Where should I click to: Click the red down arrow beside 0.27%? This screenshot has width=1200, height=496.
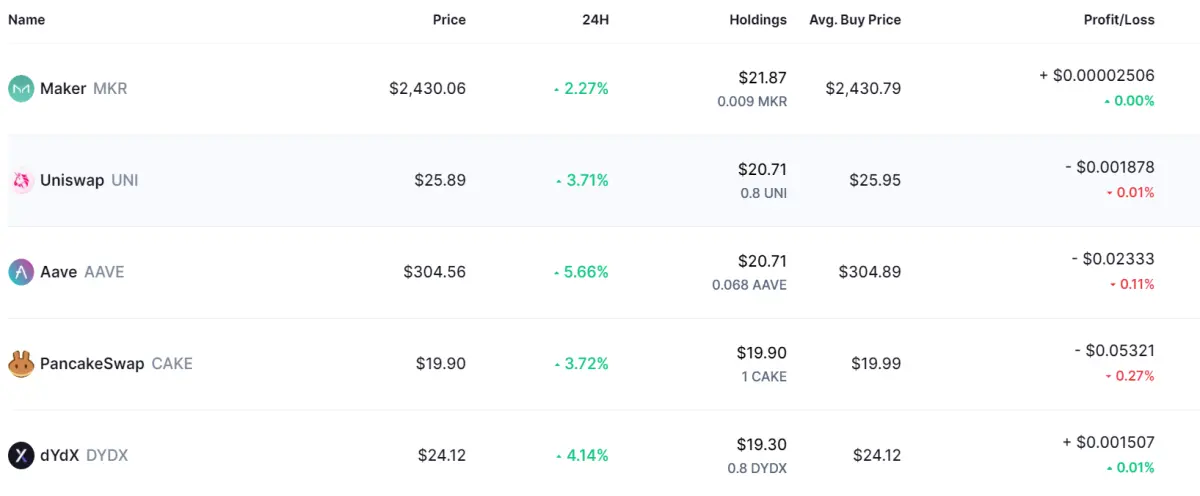pyautogui.click(x=1109, y=377)
